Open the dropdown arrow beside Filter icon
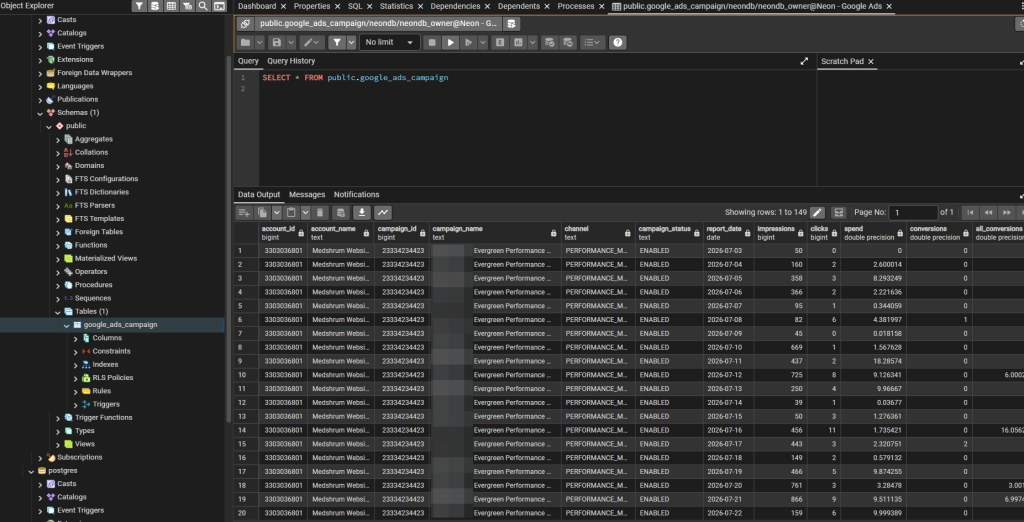Viewport: 1024px width, 522px height. click(x=351, y=42)
